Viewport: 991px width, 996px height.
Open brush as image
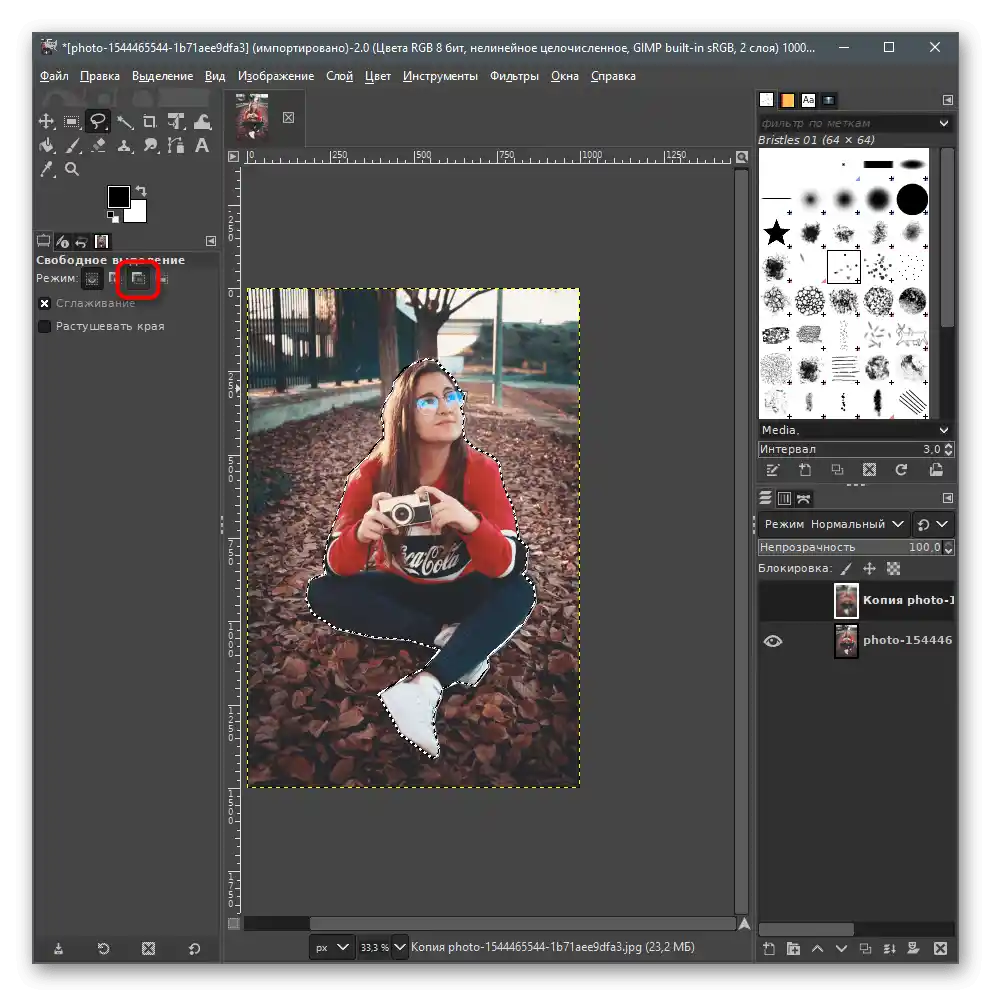[x=936, y=470]
